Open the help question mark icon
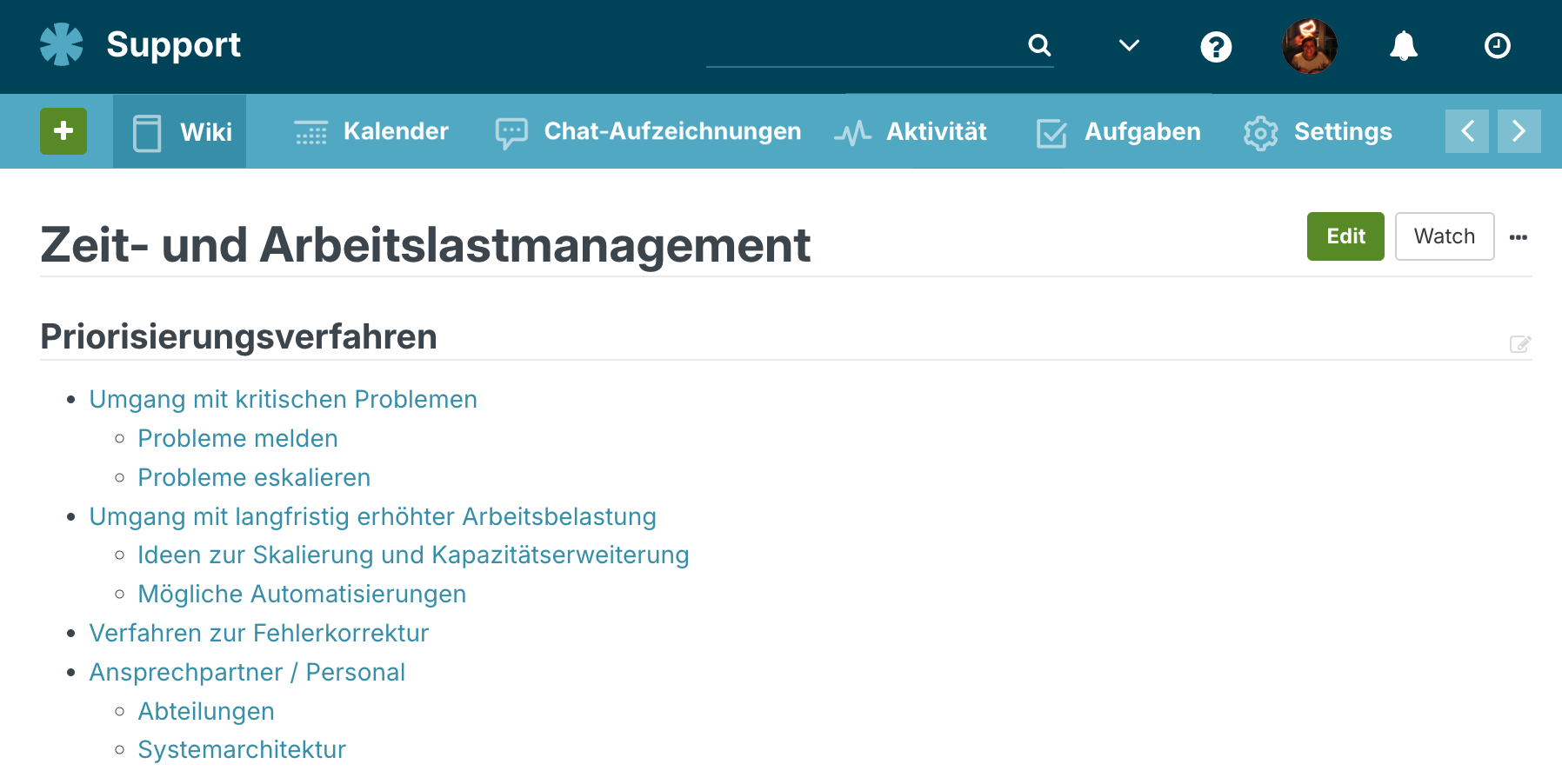1562x784 pixels. pos(1216,46)
